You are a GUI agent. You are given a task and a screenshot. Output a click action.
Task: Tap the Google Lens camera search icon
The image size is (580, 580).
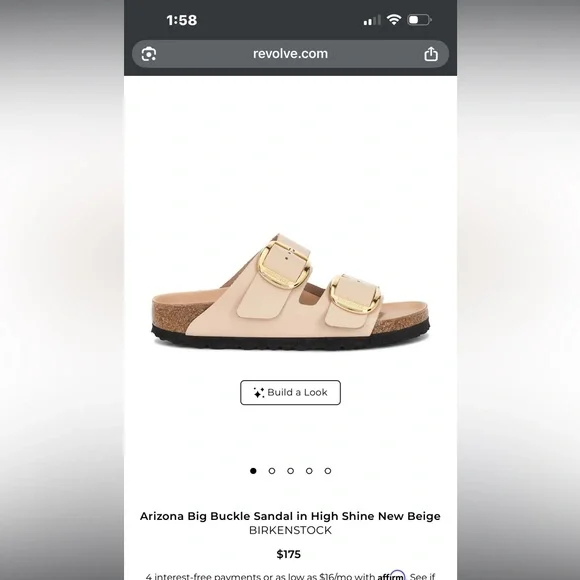coord(149,54)
